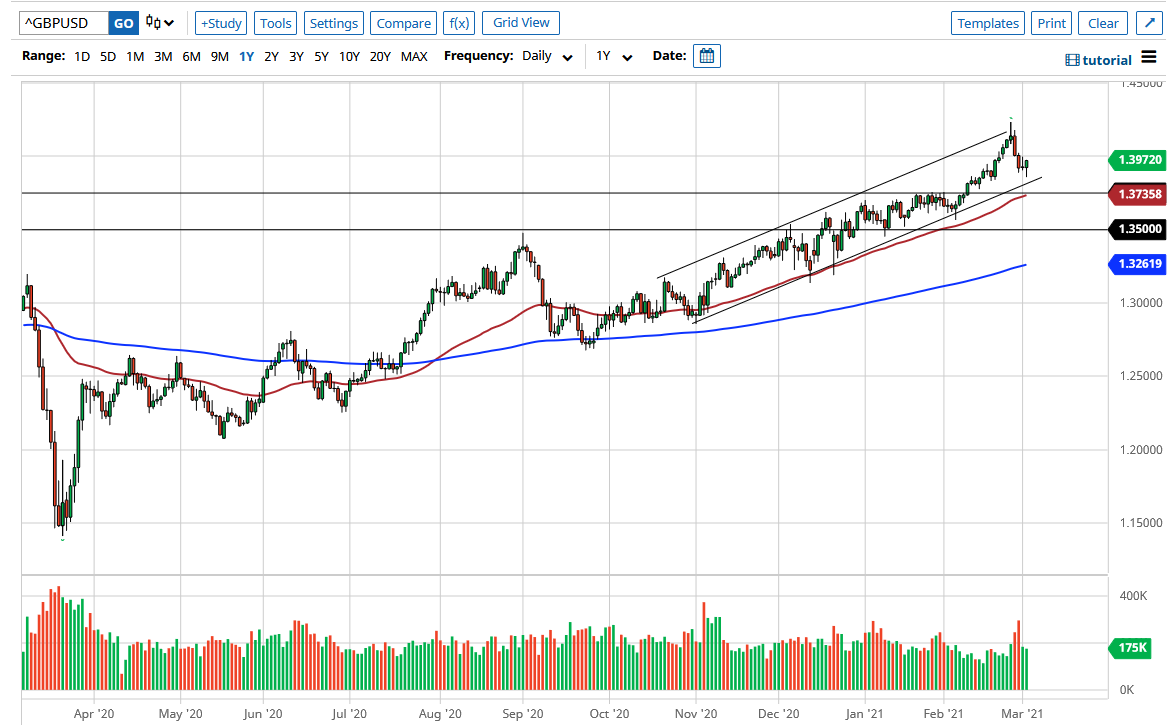Open the date calendar picker
This screenshot has width=1172, height=725.
click(x=707, y=56)
